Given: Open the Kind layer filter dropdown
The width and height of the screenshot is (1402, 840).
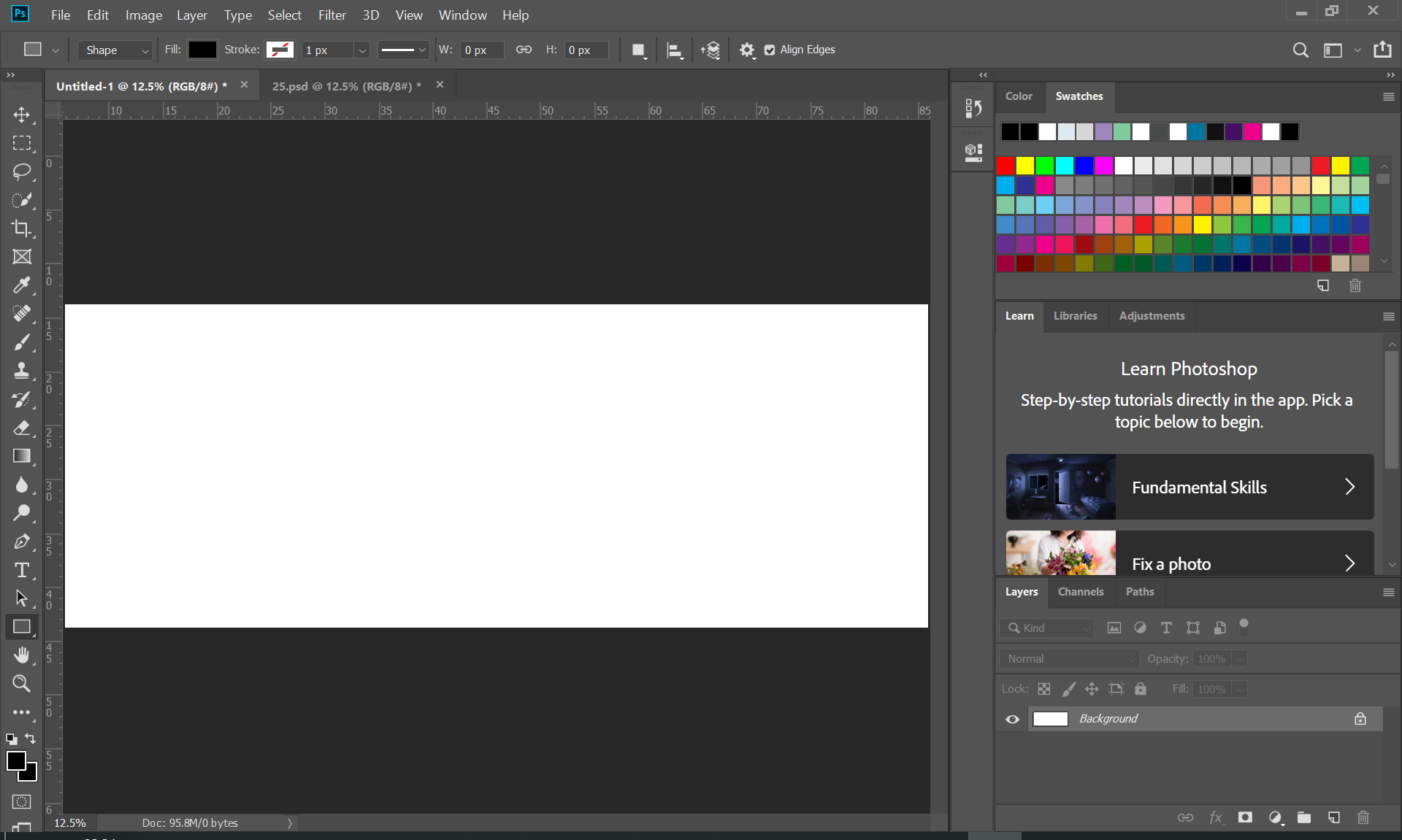Looking at the screenshot, I should pos(1048,628).
